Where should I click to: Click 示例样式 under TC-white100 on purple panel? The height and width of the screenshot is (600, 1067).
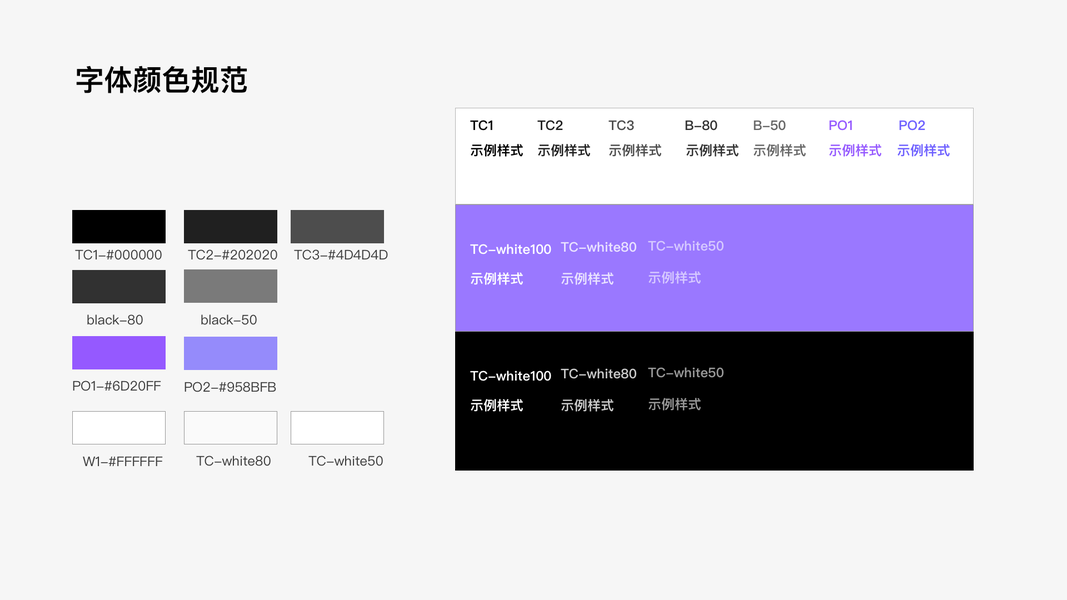[x=496, y=279]
